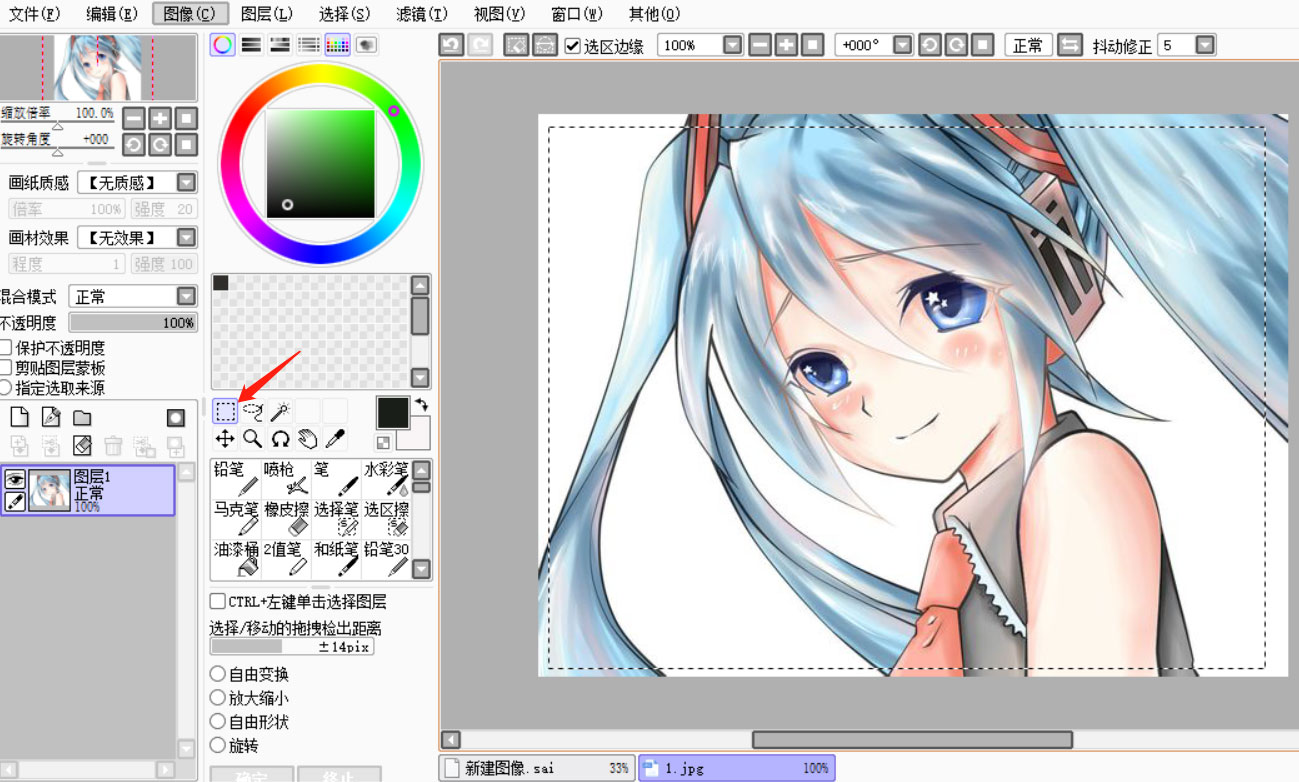Hide 图层1 using the eye icon
Screen dimensions: 1299x782
click(x=15, y=480)
